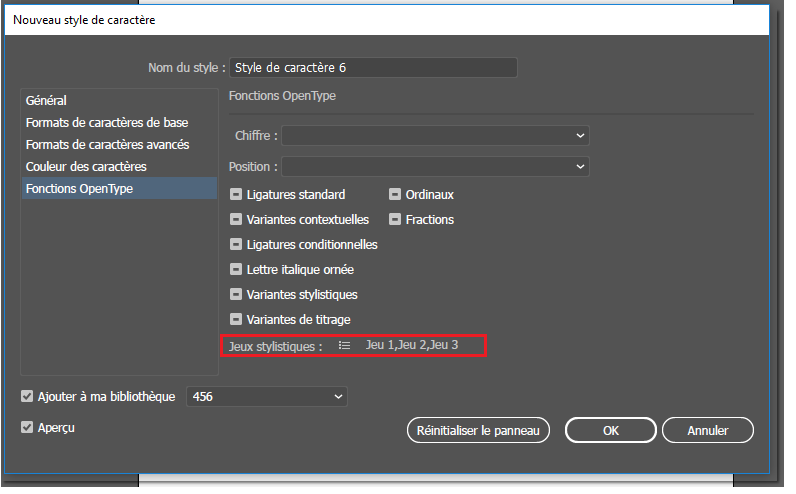Toggle Variantes de titrage checkbox
This screenshot has width=796, height=494.
237,320
